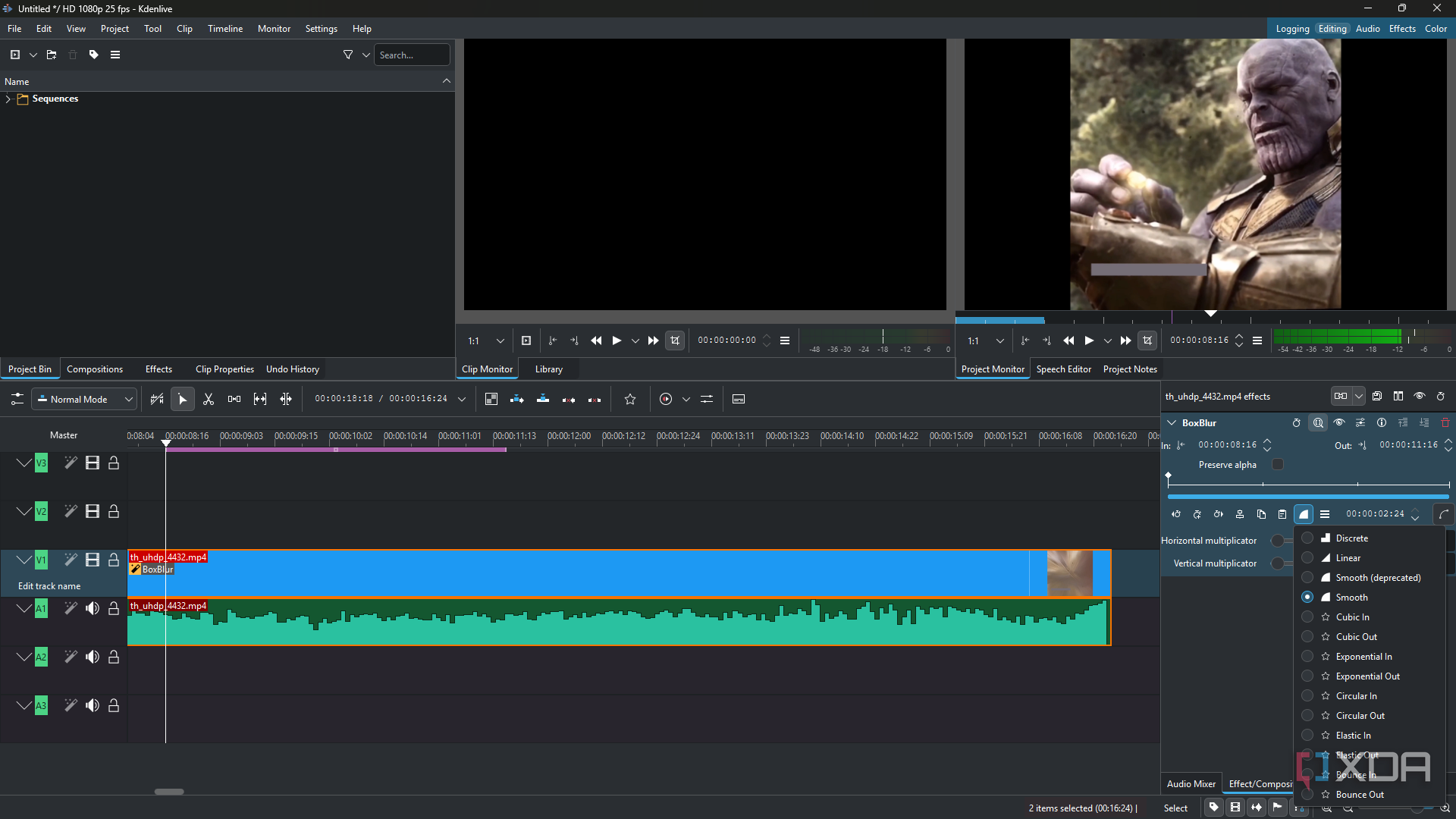The width and height of the screenshot is (1456, 819).
Task: Open Project Bin tag icon
Action: tap(94, 55)
